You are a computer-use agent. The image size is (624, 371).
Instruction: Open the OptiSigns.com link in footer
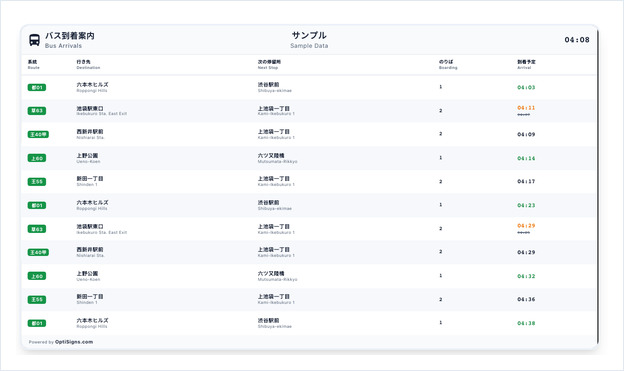[74, 342]
